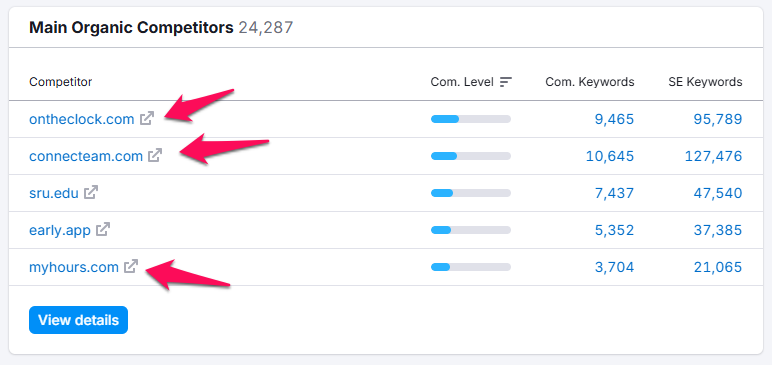Open 95,789 SE keywords value
The image size is (772, 365).
coord(718,119)
